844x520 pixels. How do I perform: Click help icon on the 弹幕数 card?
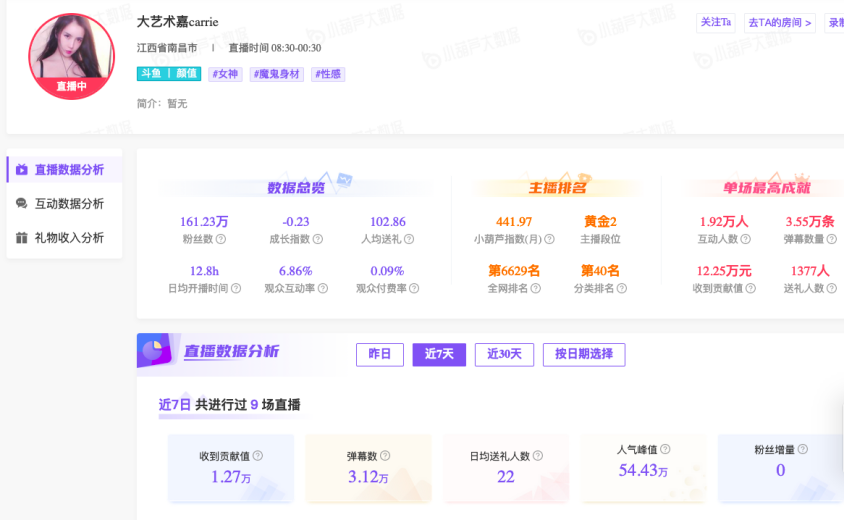385,455
